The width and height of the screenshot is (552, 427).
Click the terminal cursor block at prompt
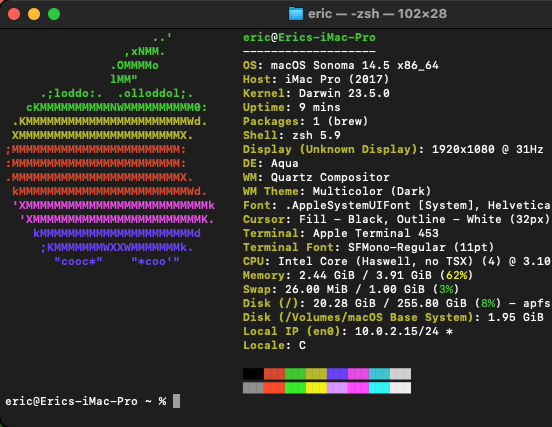(176, 401)
